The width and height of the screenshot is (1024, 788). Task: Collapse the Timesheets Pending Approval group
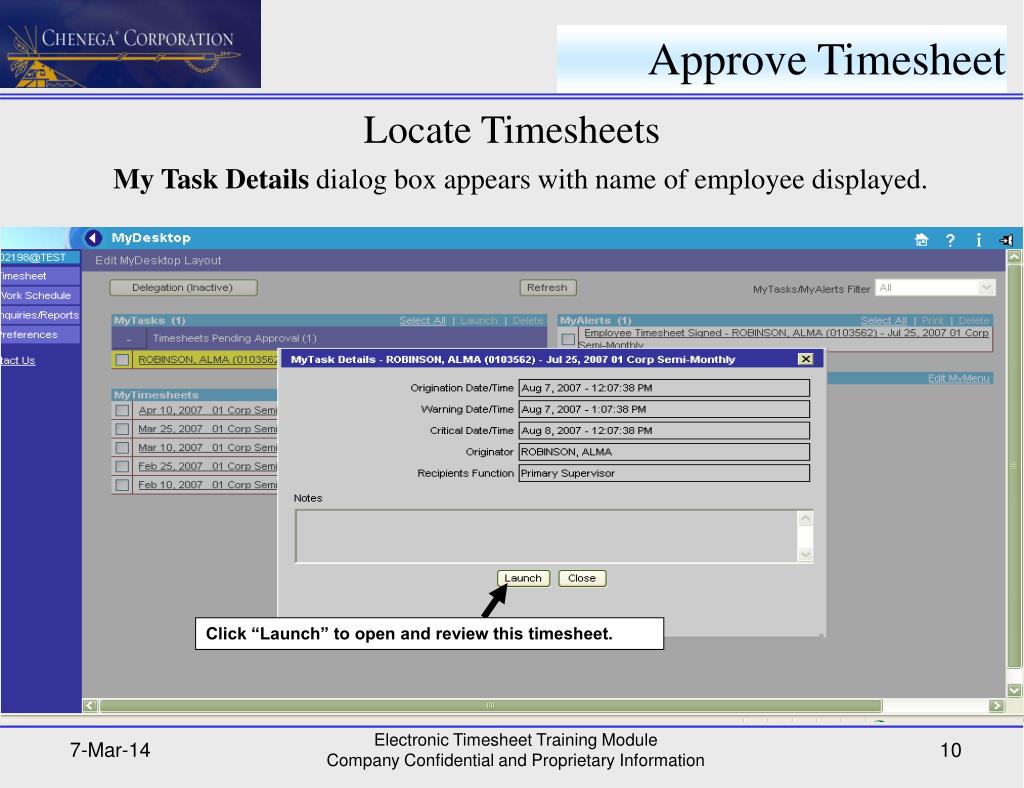[129, 339]
